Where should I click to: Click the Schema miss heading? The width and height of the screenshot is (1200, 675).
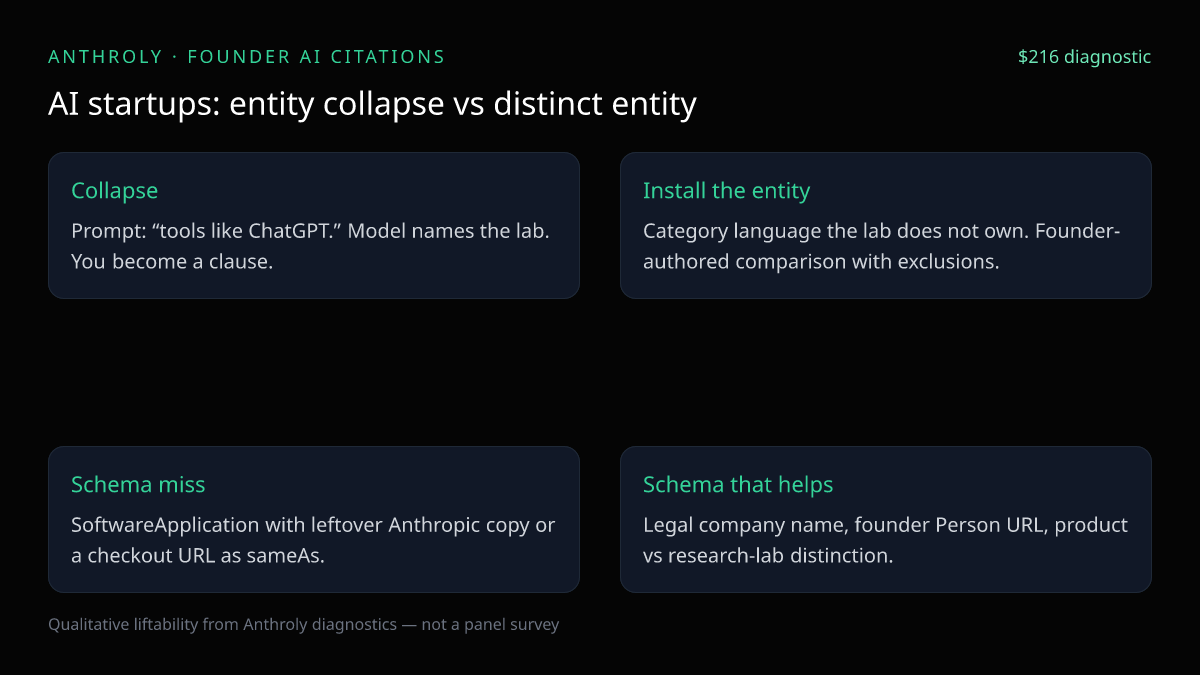coord(138,484)
